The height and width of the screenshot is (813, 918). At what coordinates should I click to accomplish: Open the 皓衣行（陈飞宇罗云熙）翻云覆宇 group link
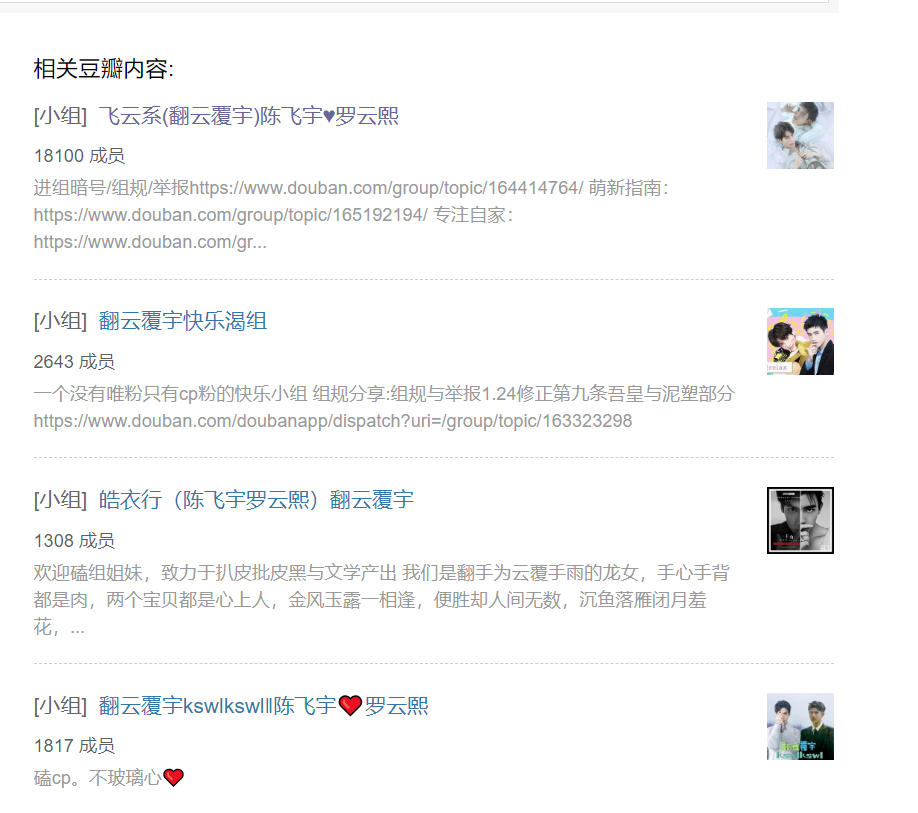(x=256, y=500)
